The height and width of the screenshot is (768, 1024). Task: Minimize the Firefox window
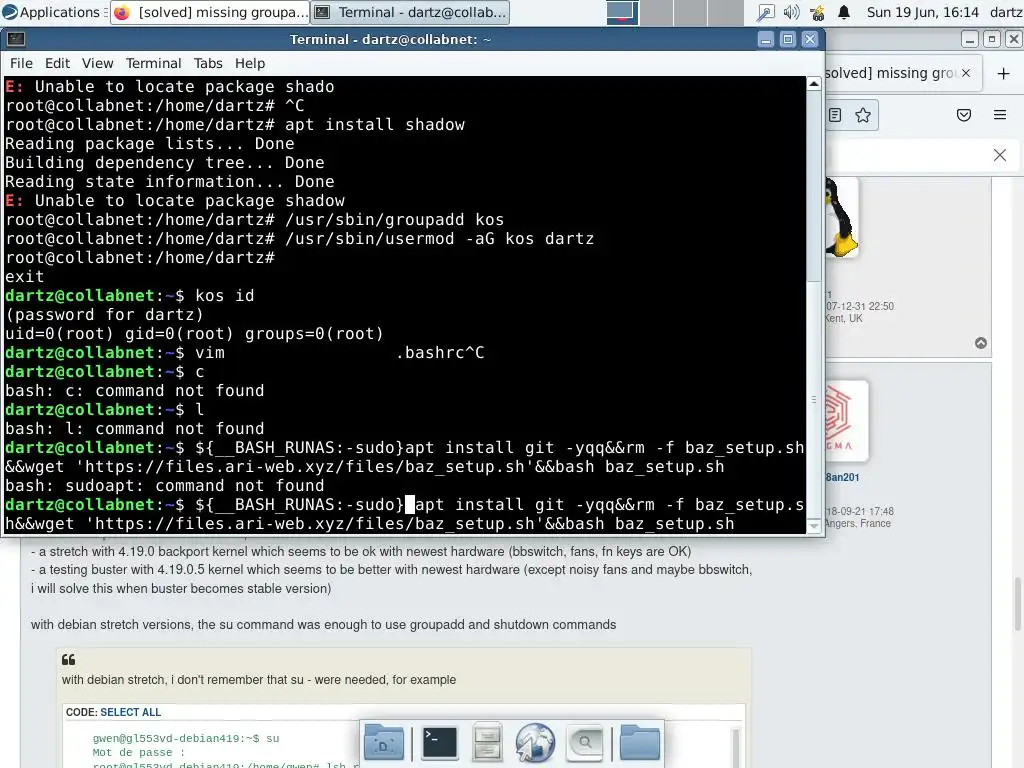[970, 39]
